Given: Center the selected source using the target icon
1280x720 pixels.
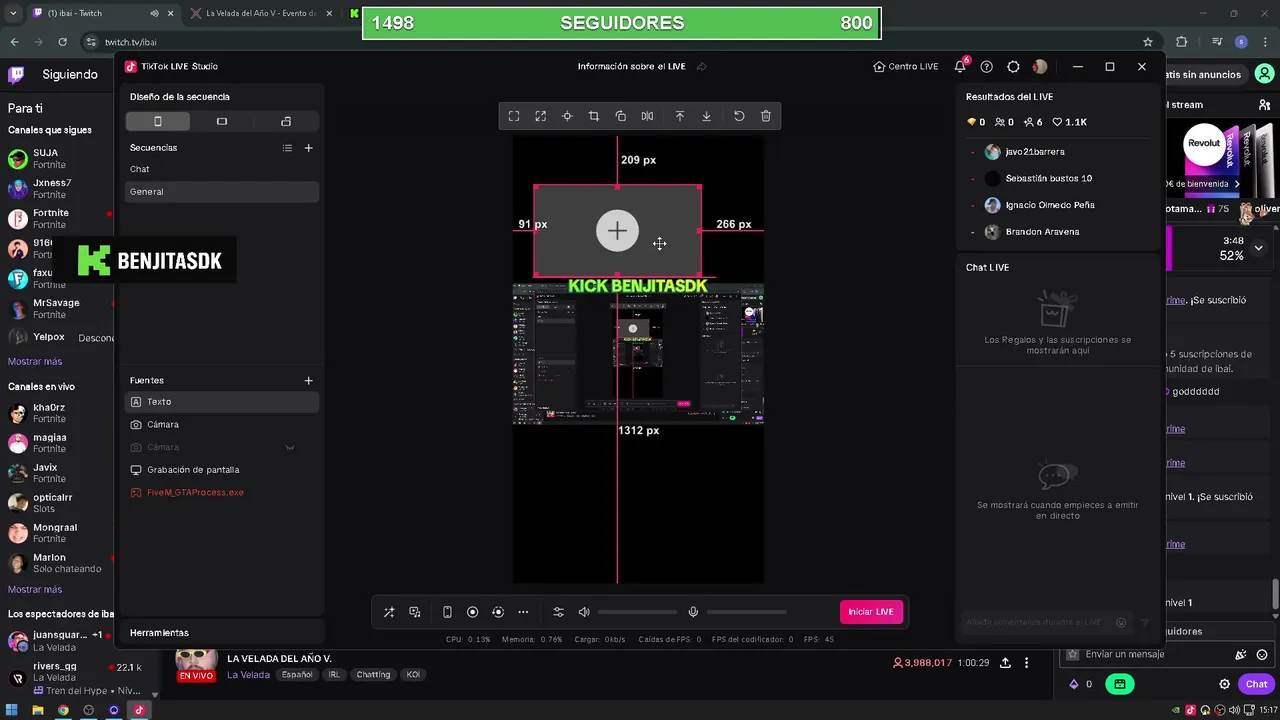Looking at the screenshot, I should tap(567, 116).
